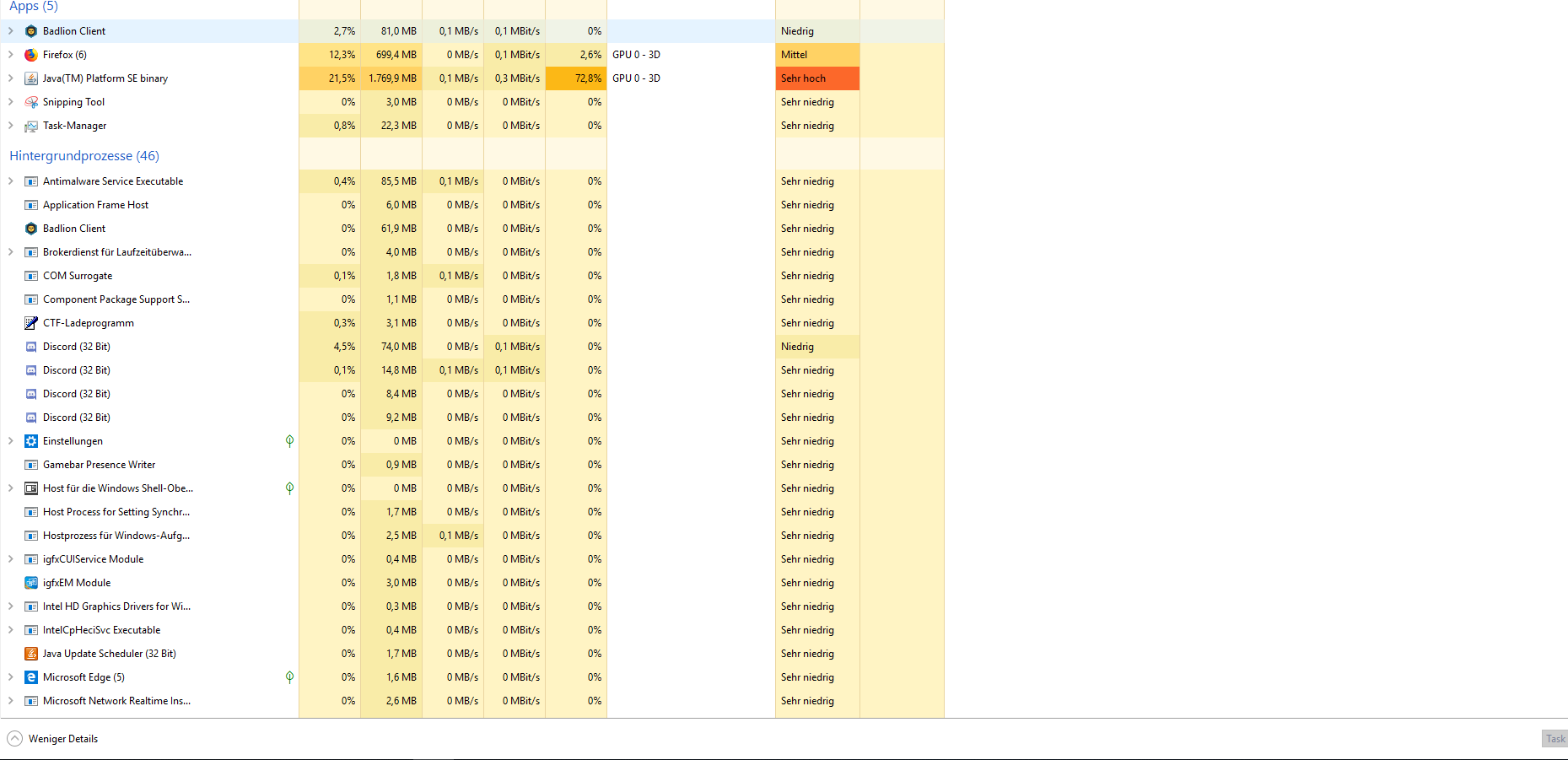Click the CTF-Ladeprogramm pen icon

pyautogui.click(x=31, y=323)
